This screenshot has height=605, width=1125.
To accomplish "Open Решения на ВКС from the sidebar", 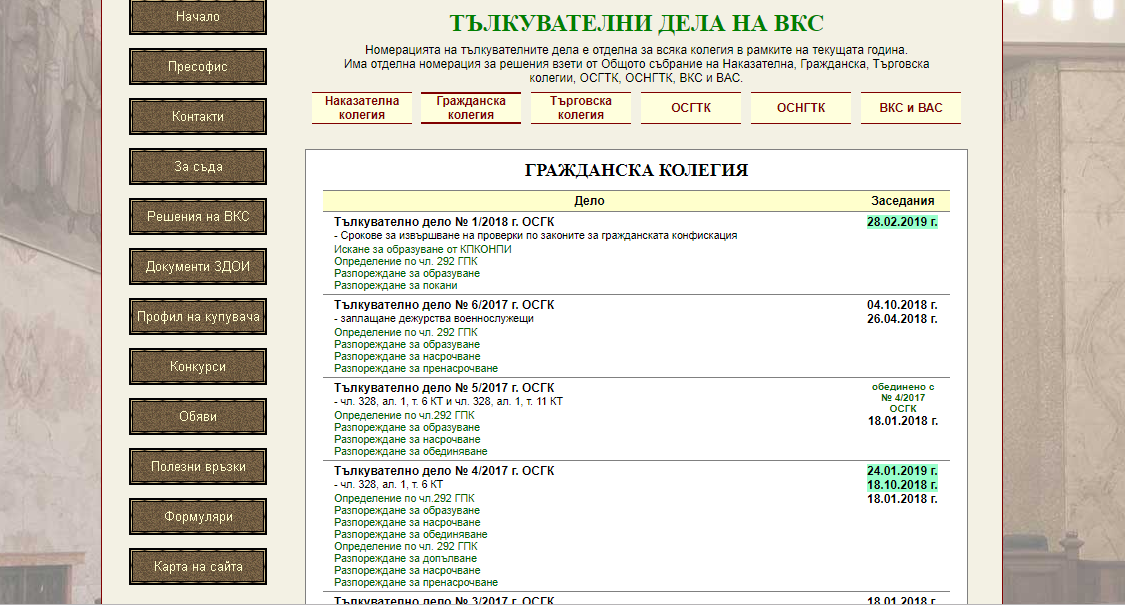I will (198, 217).
